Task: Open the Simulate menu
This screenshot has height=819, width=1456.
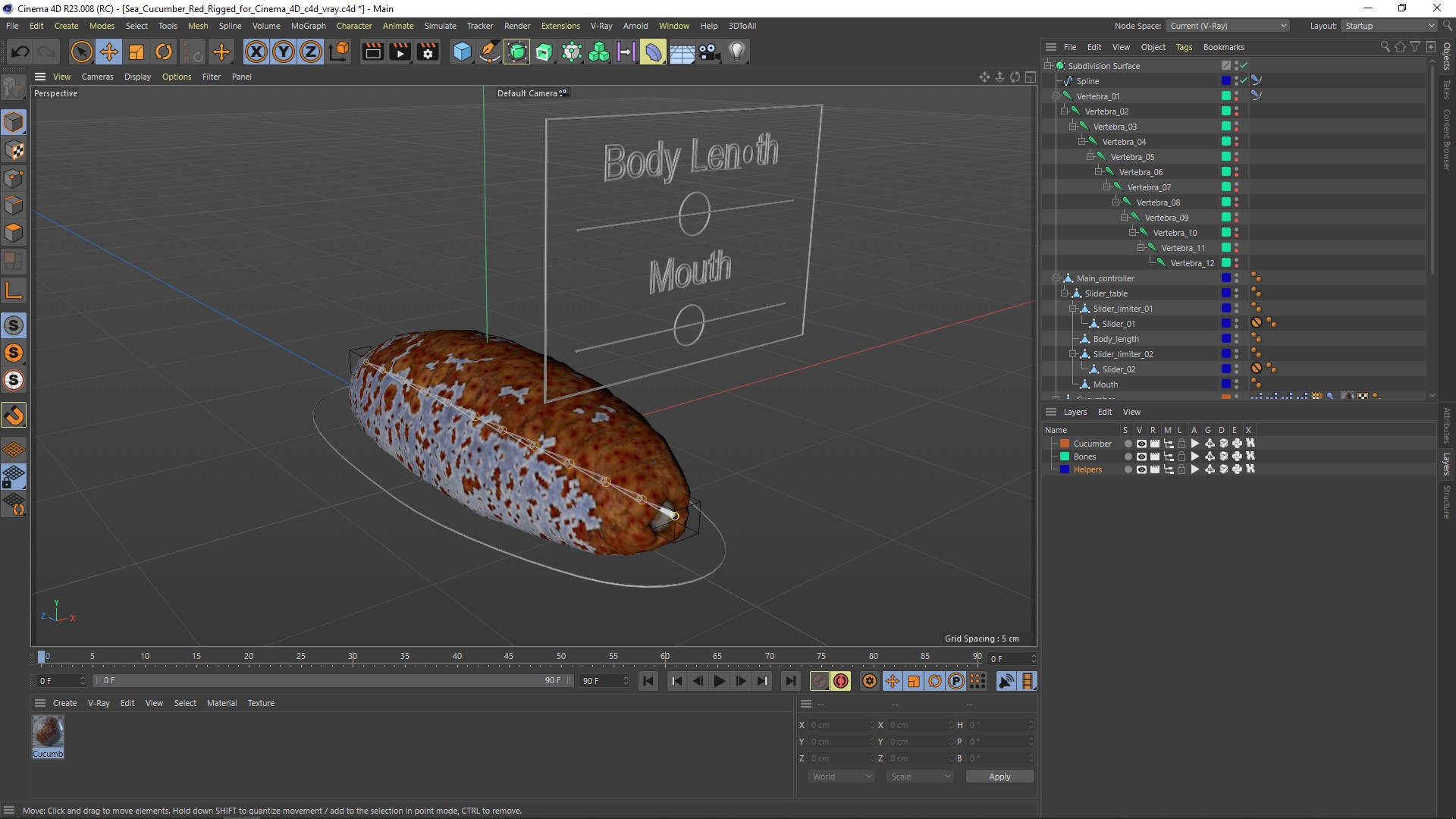Action: coord(440,25)
